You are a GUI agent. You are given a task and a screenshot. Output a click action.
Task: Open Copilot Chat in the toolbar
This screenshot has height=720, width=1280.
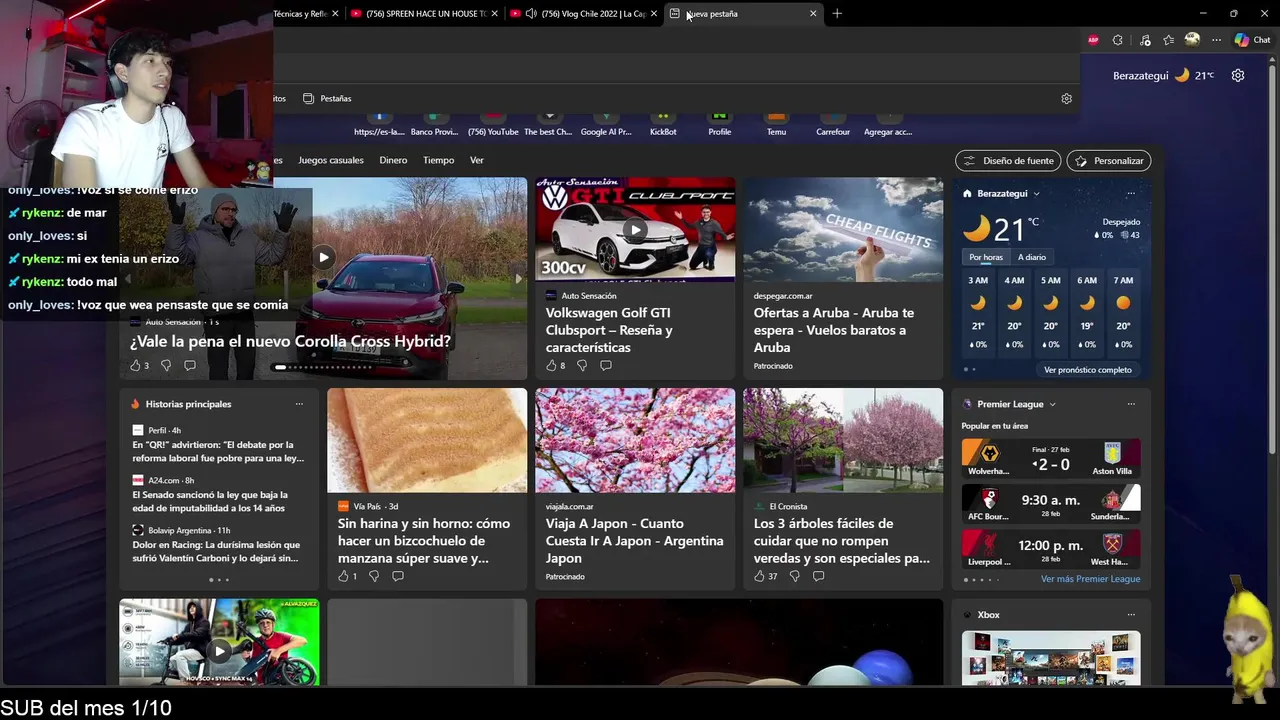tap(1252, 40)
